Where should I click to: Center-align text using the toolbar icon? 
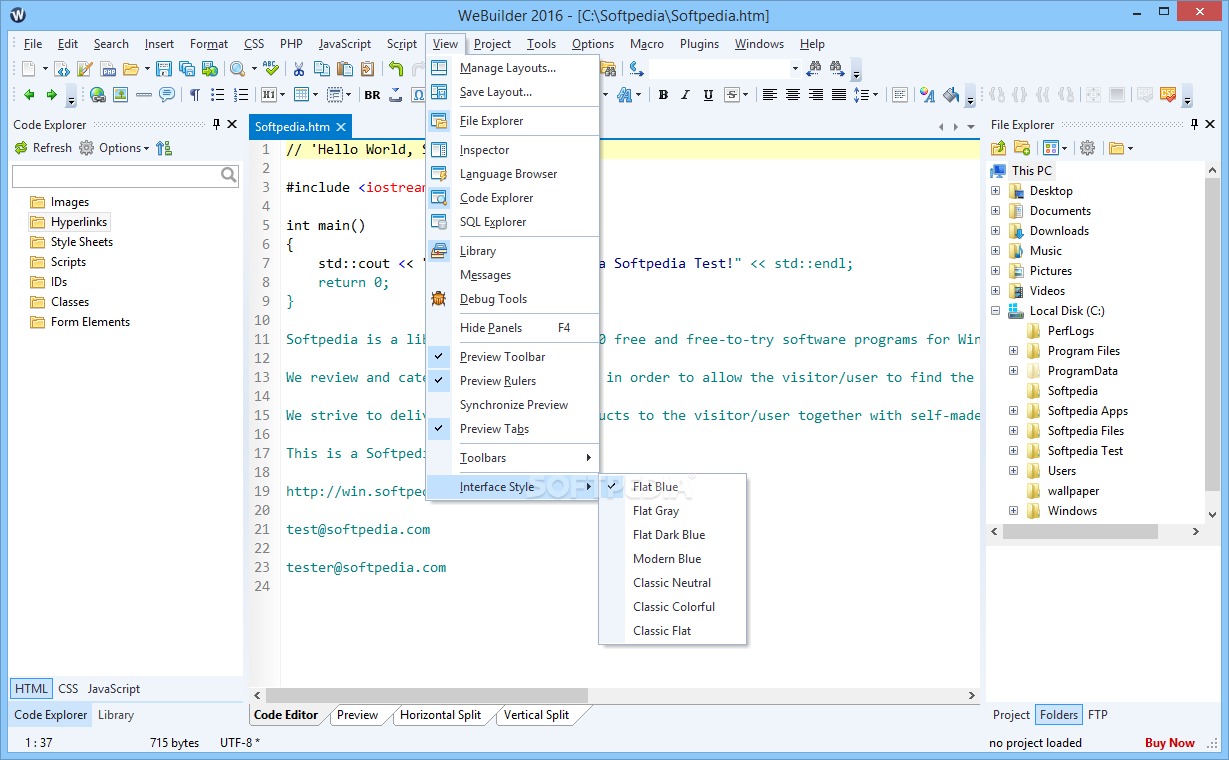coord(792,95)
